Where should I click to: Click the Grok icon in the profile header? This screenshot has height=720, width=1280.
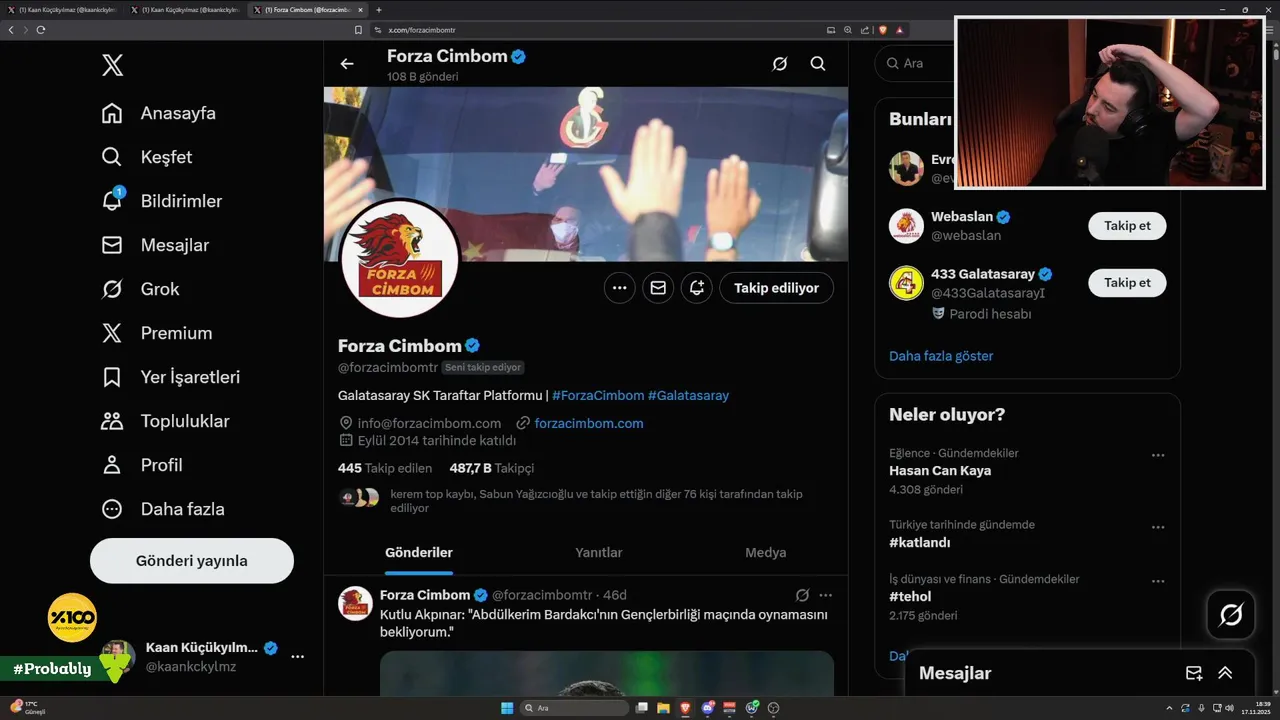click(780, 64)
